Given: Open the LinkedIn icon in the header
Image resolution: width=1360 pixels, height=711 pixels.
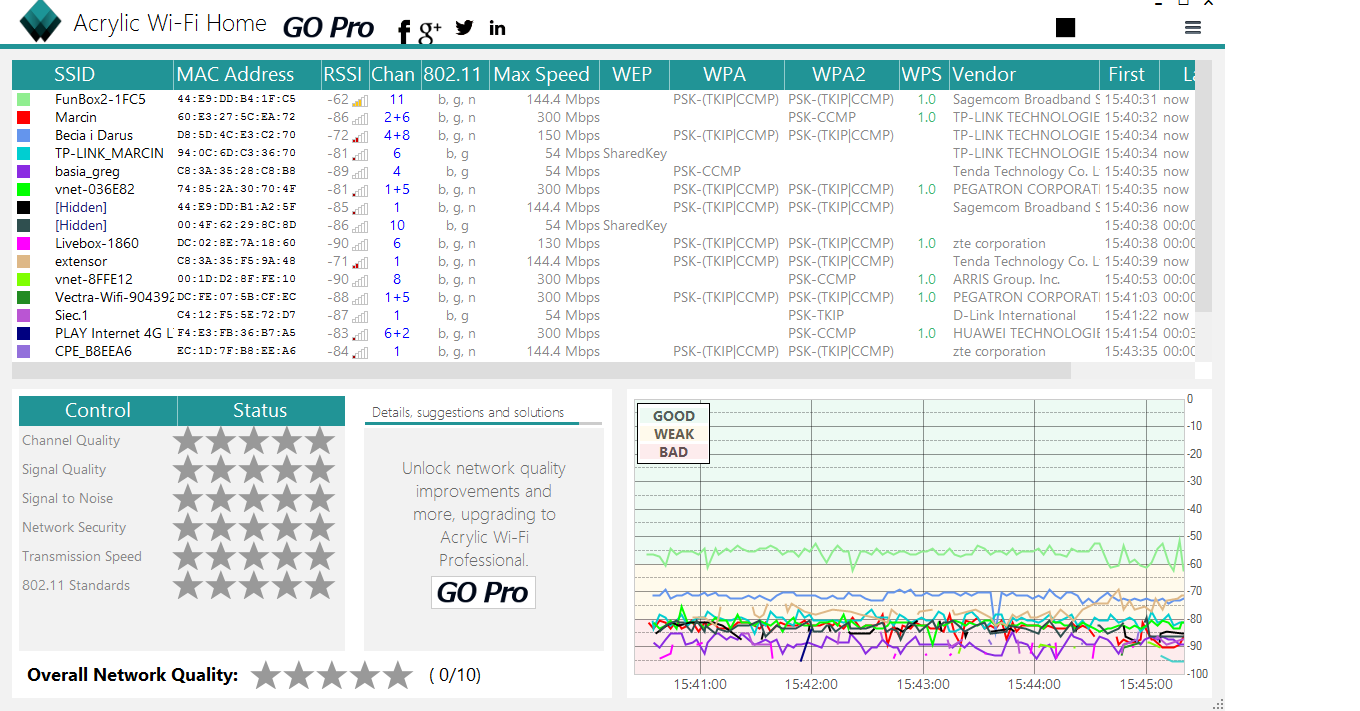Looking at the screenshot, I should click(x=497, y=28).
